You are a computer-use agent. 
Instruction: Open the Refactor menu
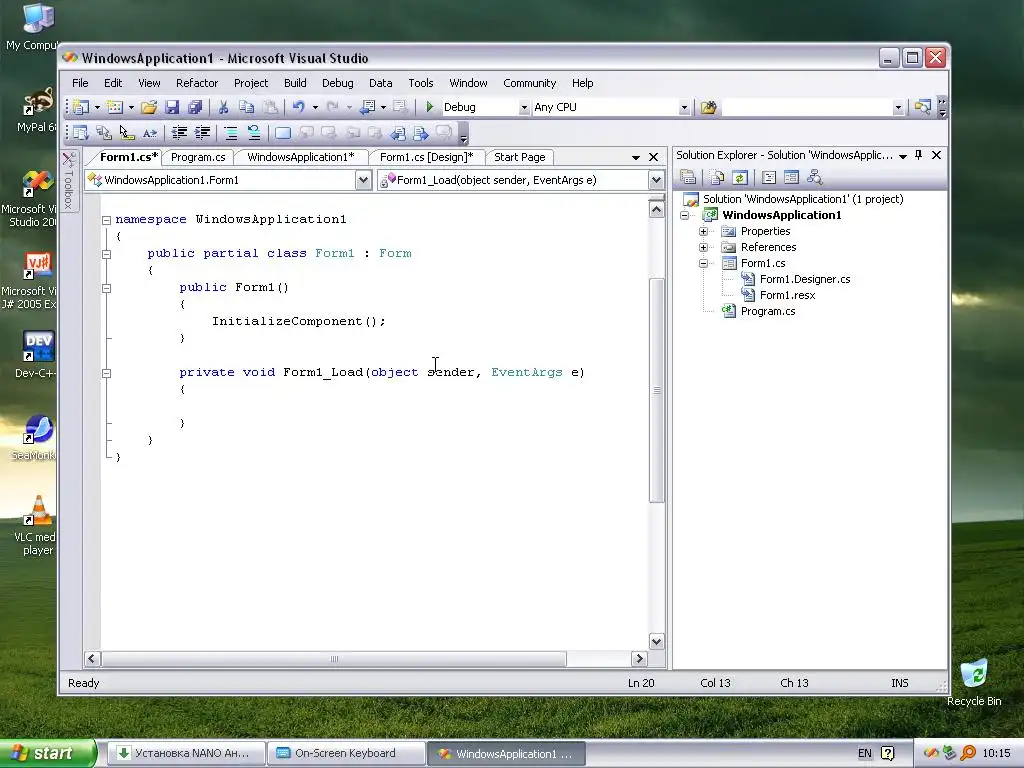click(x=197, y=83)
